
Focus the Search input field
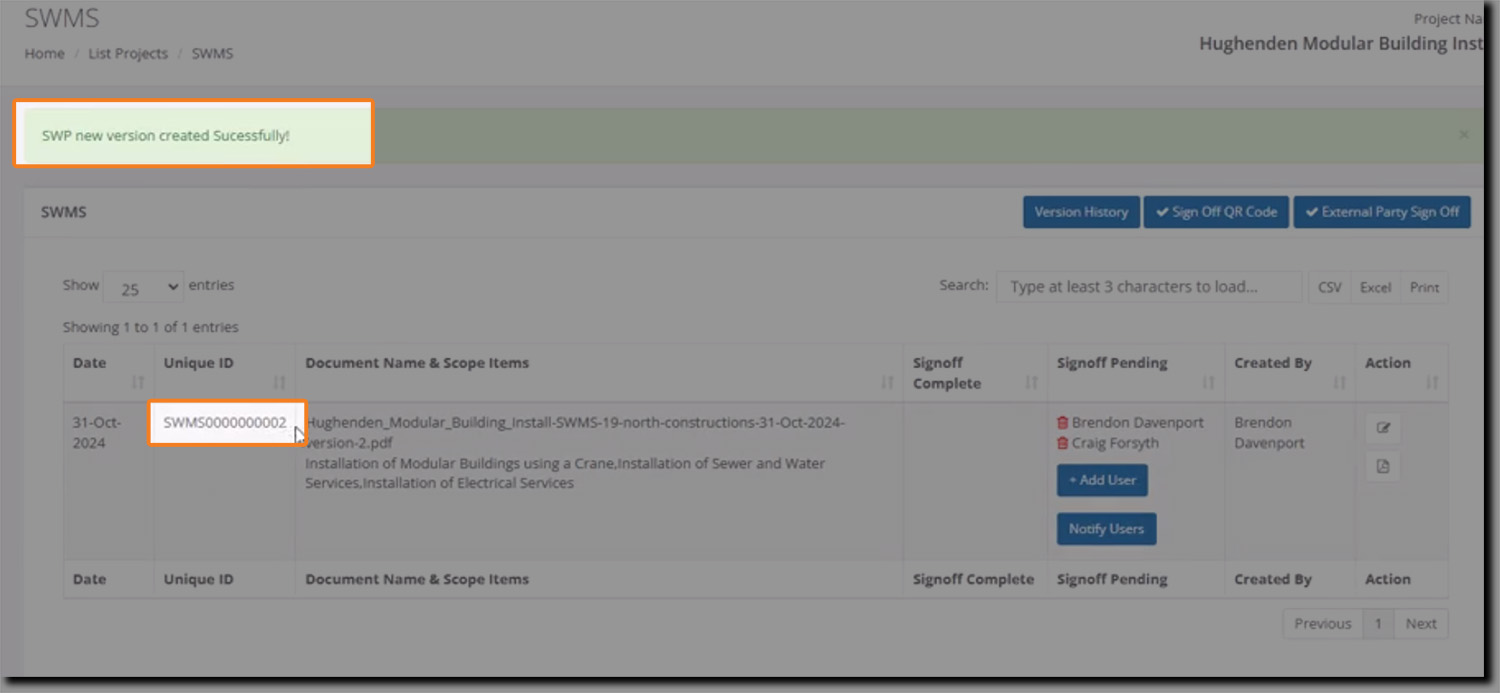click(1149, 287)
